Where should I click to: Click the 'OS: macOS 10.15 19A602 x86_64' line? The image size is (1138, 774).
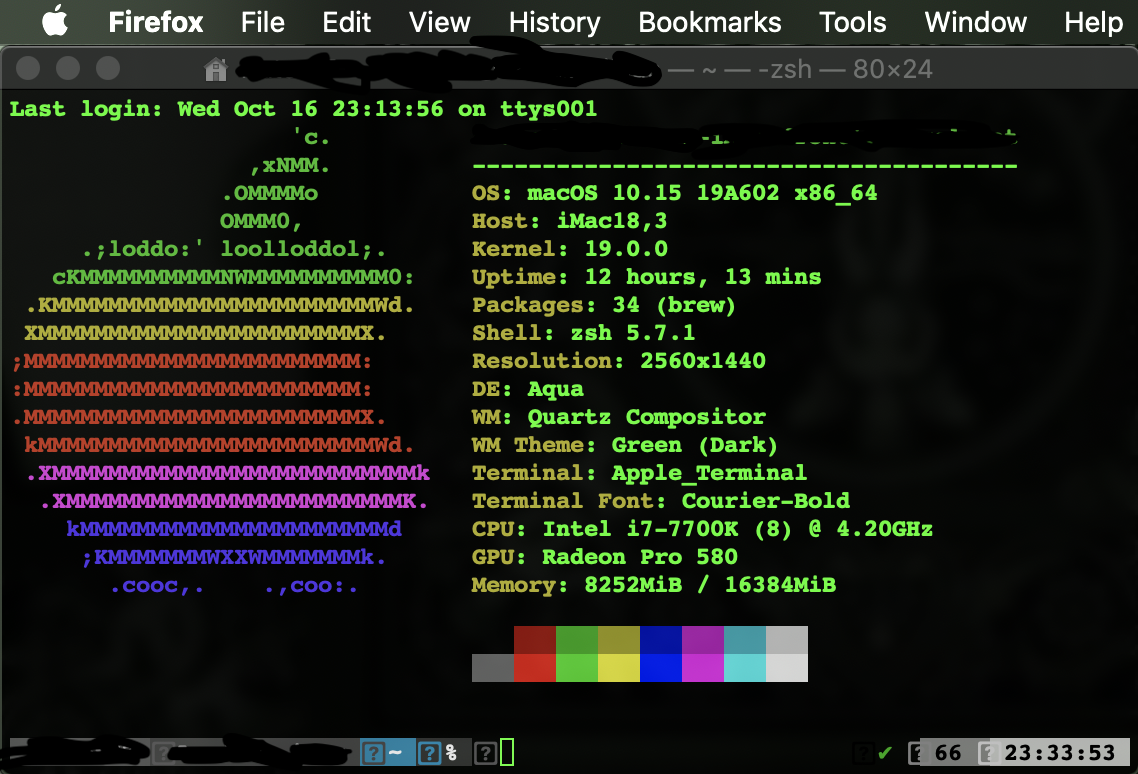point(674,193)
